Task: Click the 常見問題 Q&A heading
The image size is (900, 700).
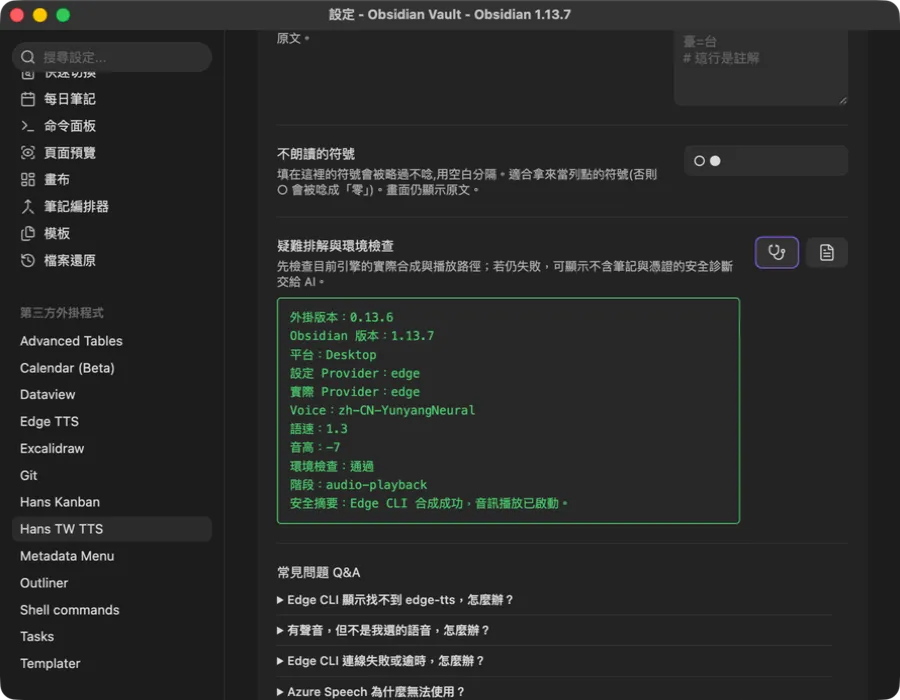Action: tap(319, 573)
